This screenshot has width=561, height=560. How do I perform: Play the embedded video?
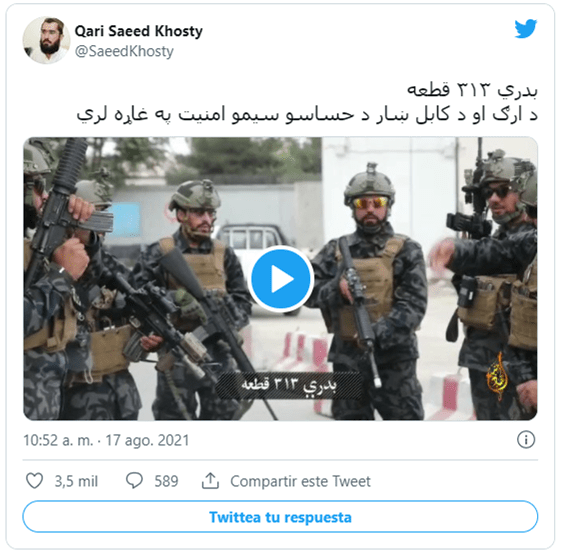tap(280, 279)
